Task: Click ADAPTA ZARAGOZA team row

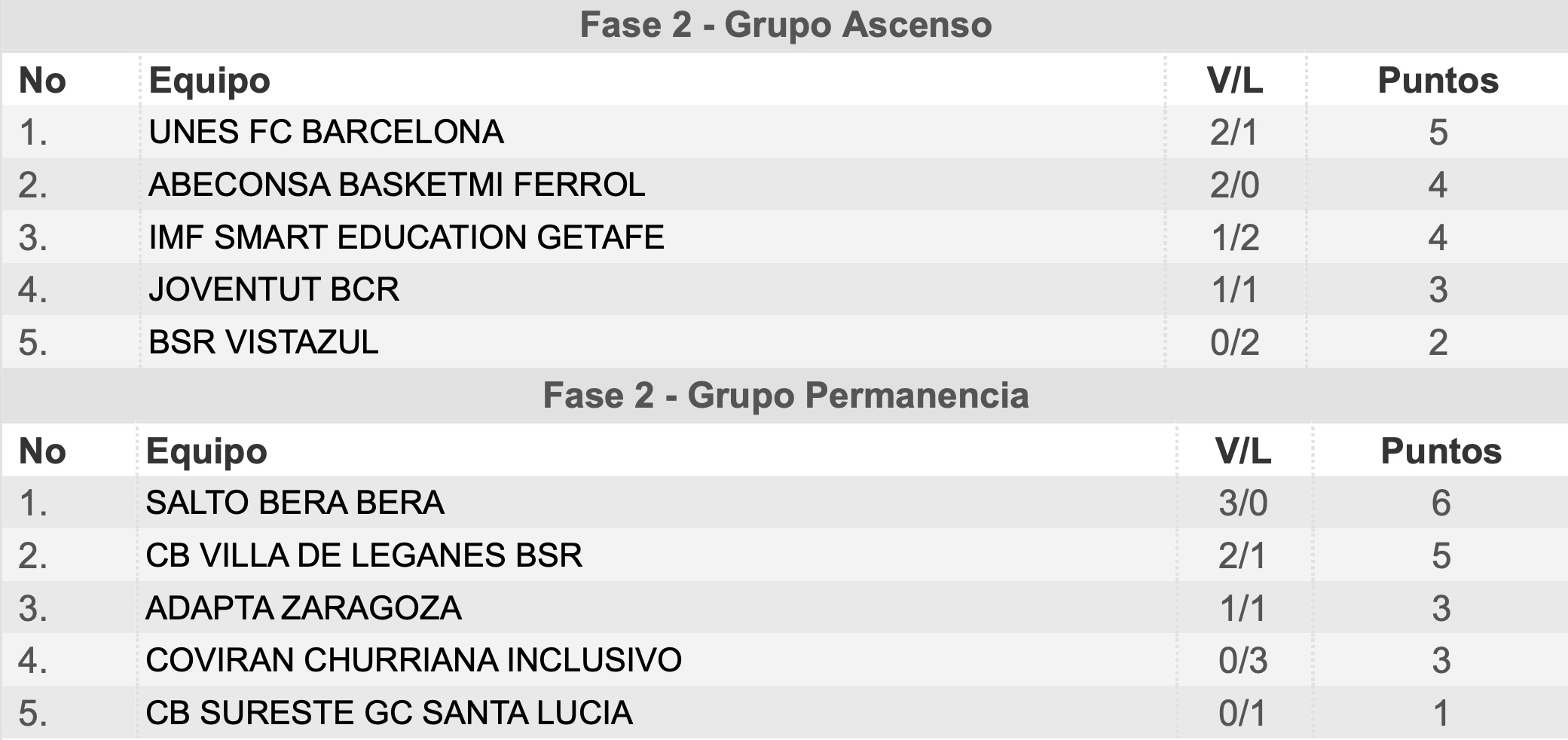Action: [784, 607]
